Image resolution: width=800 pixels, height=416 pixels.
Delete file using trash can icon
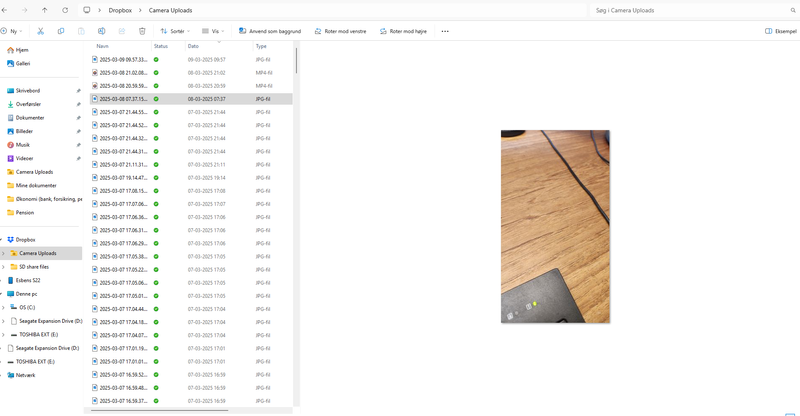tap(142, 31)
